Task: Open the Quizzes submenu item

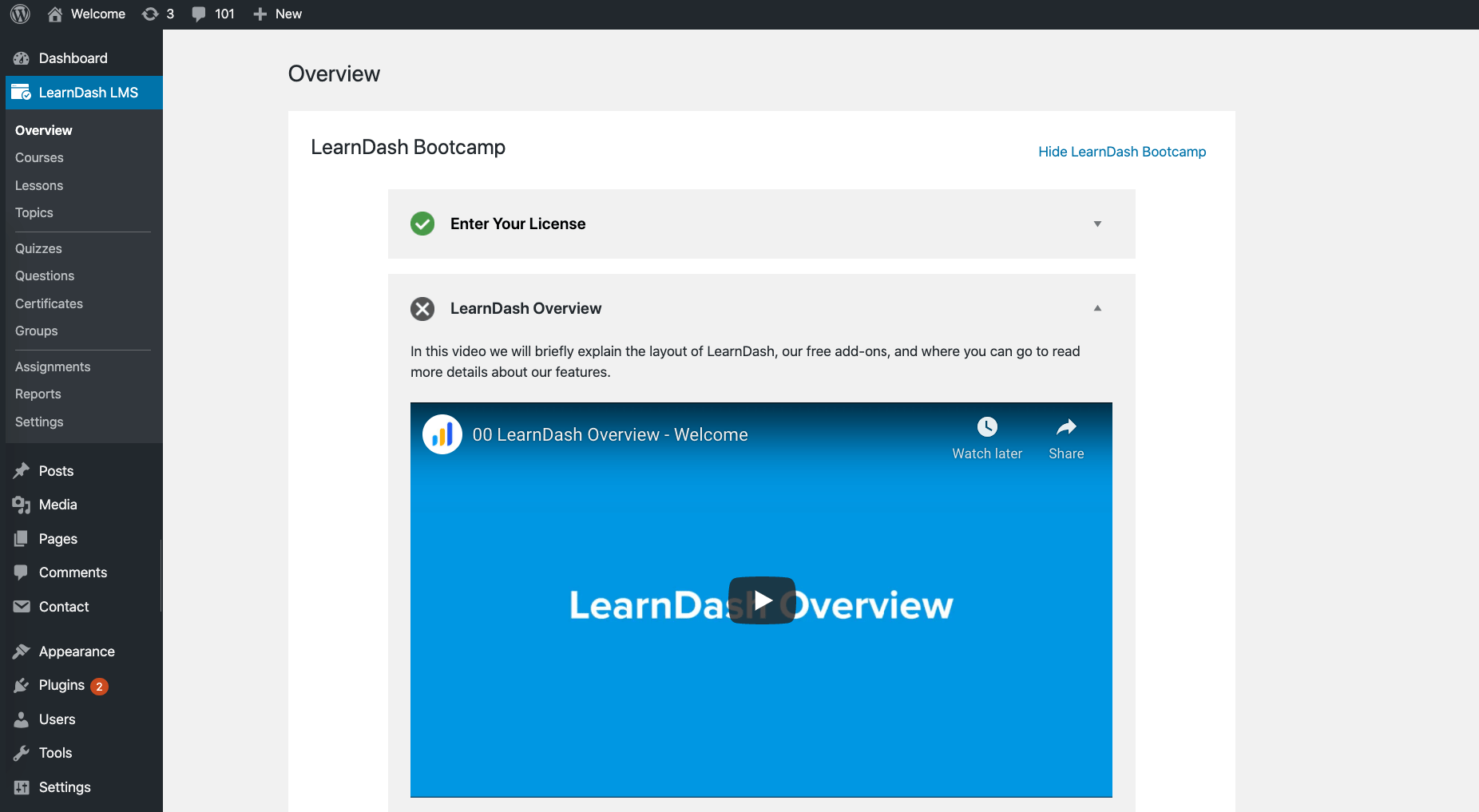Action: pyautogui.click(x=38, y=248)
